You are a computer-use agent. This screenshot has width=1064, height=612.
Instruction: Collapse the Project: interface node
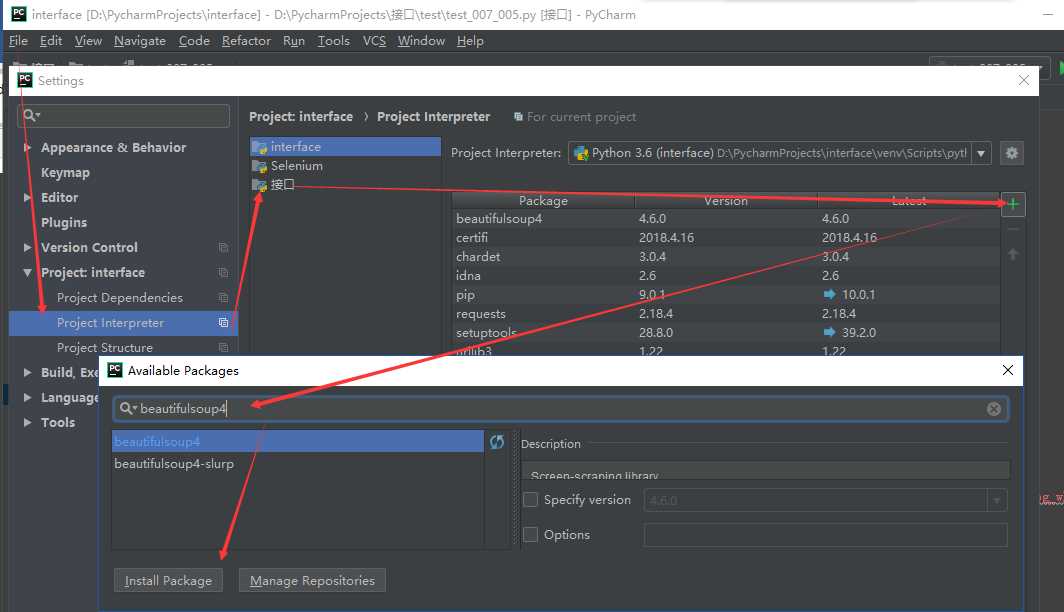(x=27, y=273)
